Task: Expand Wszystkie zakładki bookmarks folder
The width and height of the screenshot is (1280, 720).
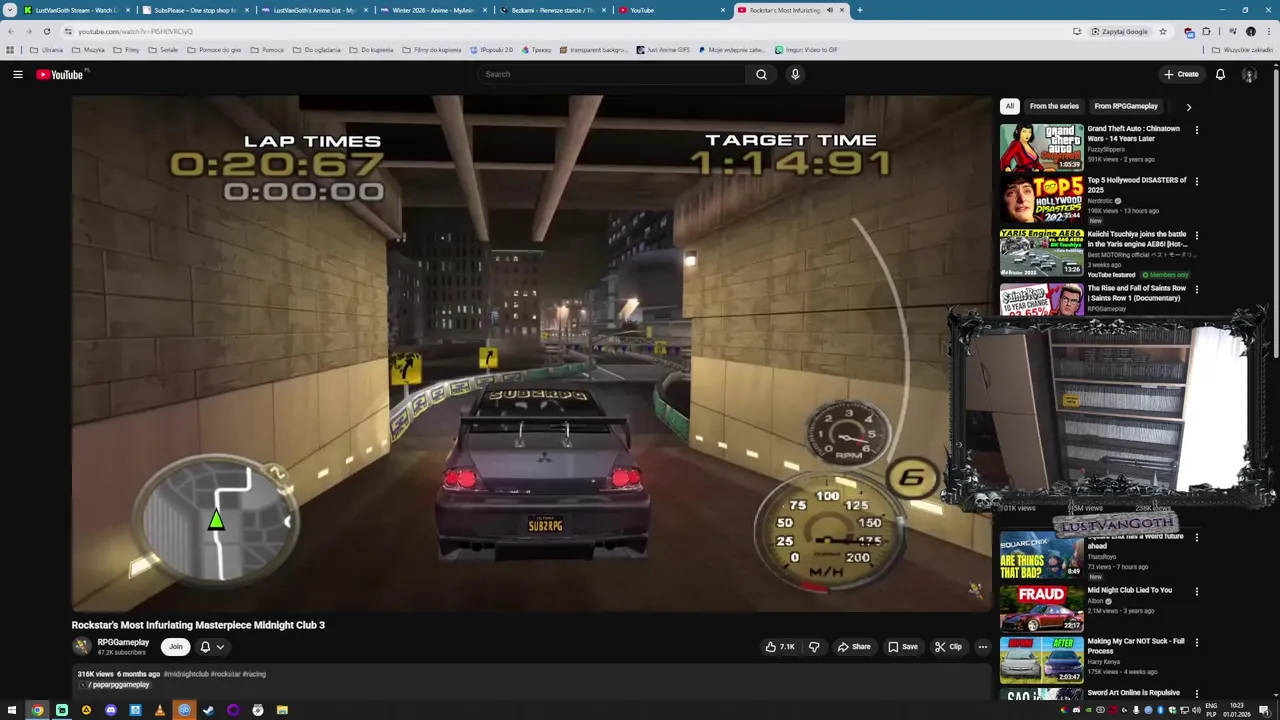Action: click(x=1241, y=49)
